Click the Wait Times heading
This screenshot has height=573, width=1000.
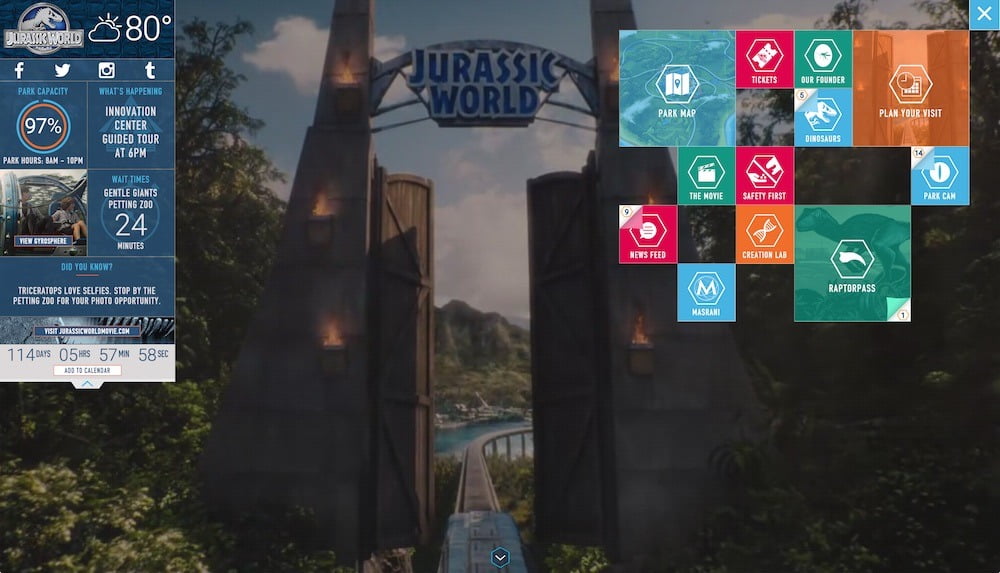[131, 179]
